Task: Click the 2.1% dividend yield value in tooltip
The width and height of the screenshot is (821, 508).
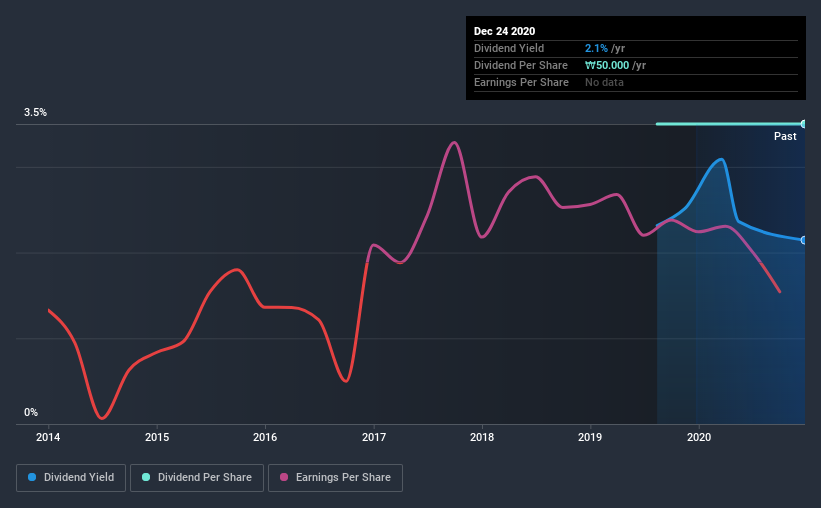Action: [596, 48]
